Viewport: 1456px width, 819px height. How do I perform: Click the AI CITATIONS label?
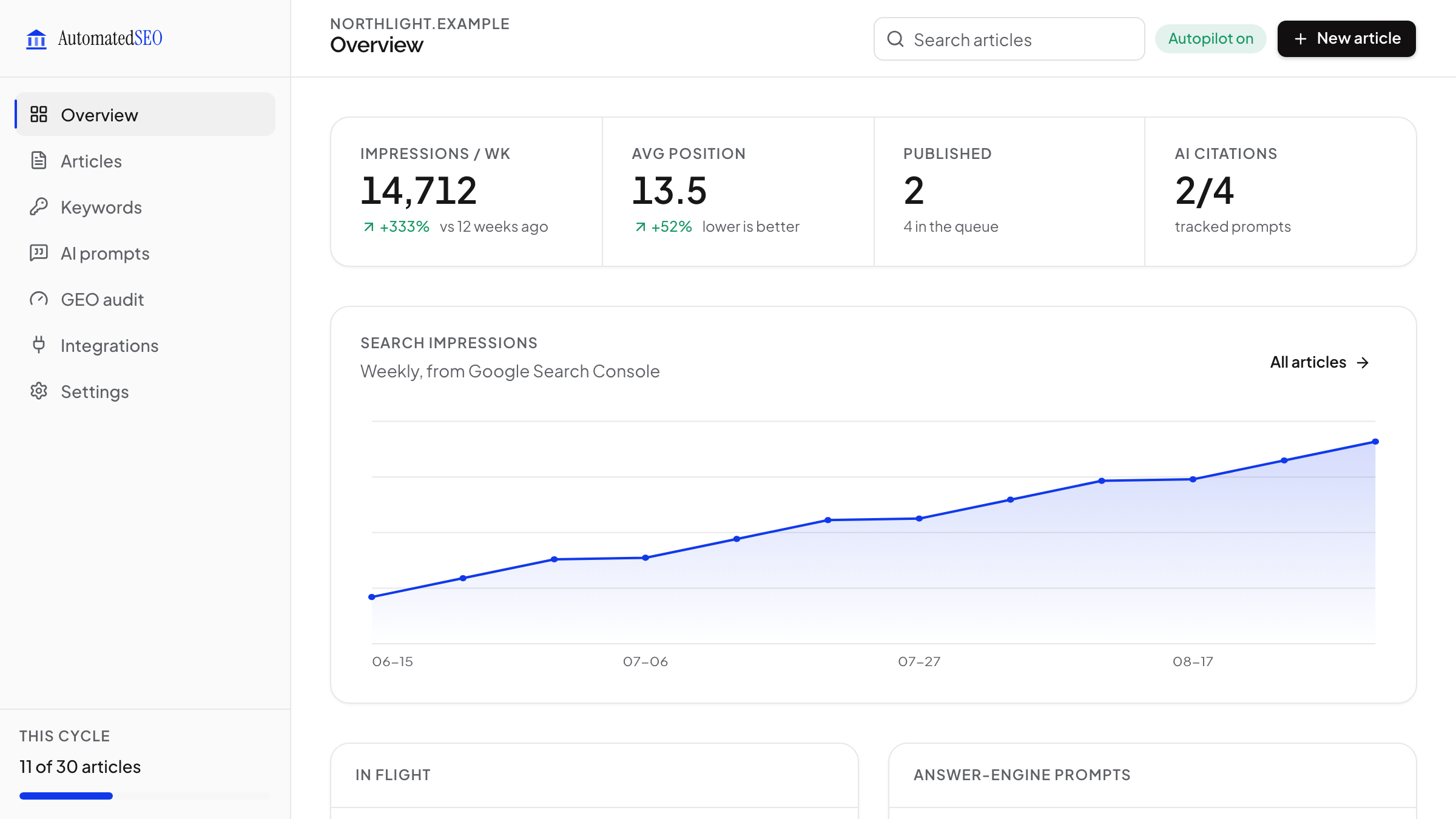click(x=1226, y=153)
